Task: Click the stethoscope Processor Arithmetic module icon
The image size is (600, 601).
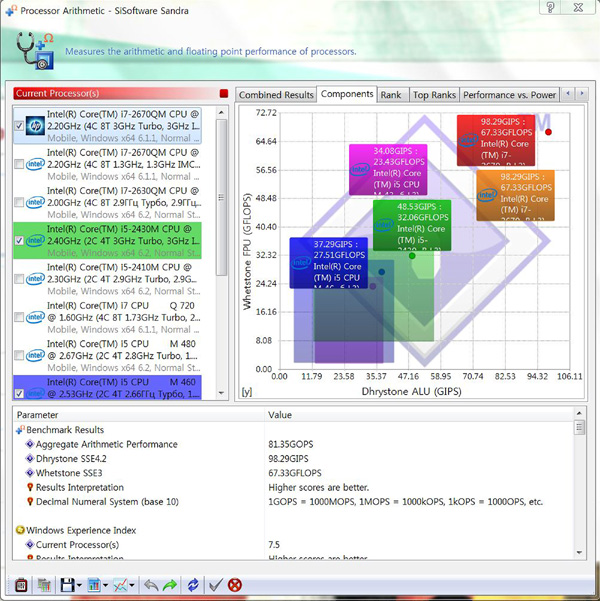Action: coord(35,51)
